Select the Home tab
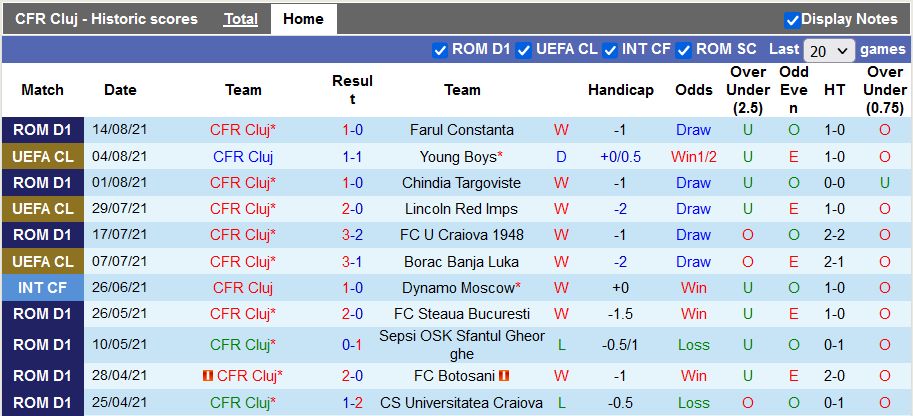 click(x=303, y=19)
